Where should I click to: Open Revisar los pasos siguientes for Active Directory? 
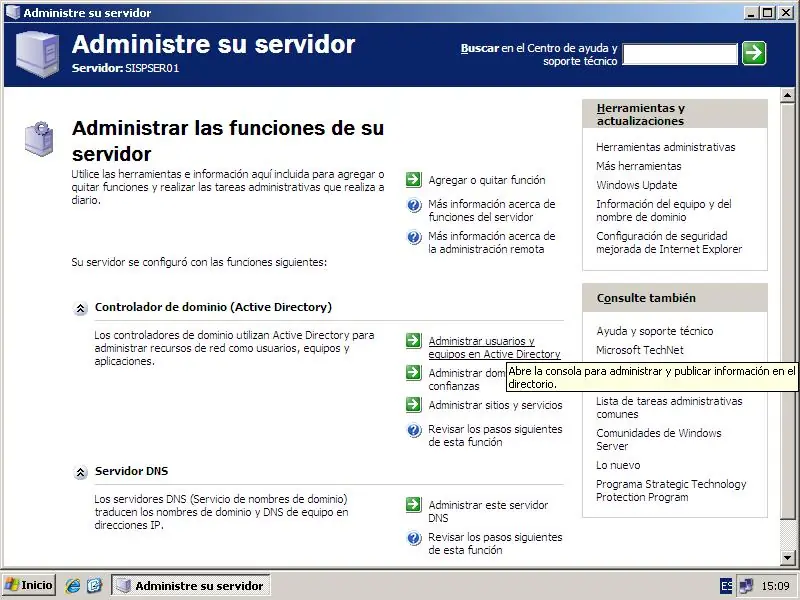(x=495, y=436)
